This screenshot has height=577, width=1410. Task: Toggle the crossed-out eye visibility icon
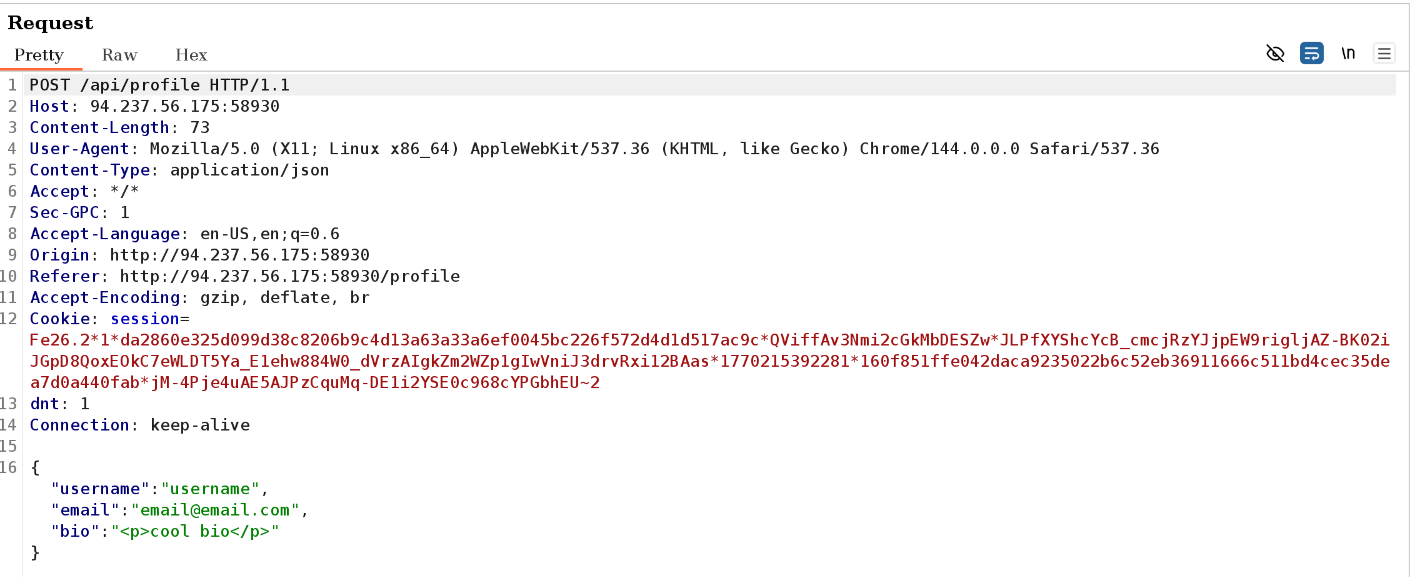pos(1275,54)
